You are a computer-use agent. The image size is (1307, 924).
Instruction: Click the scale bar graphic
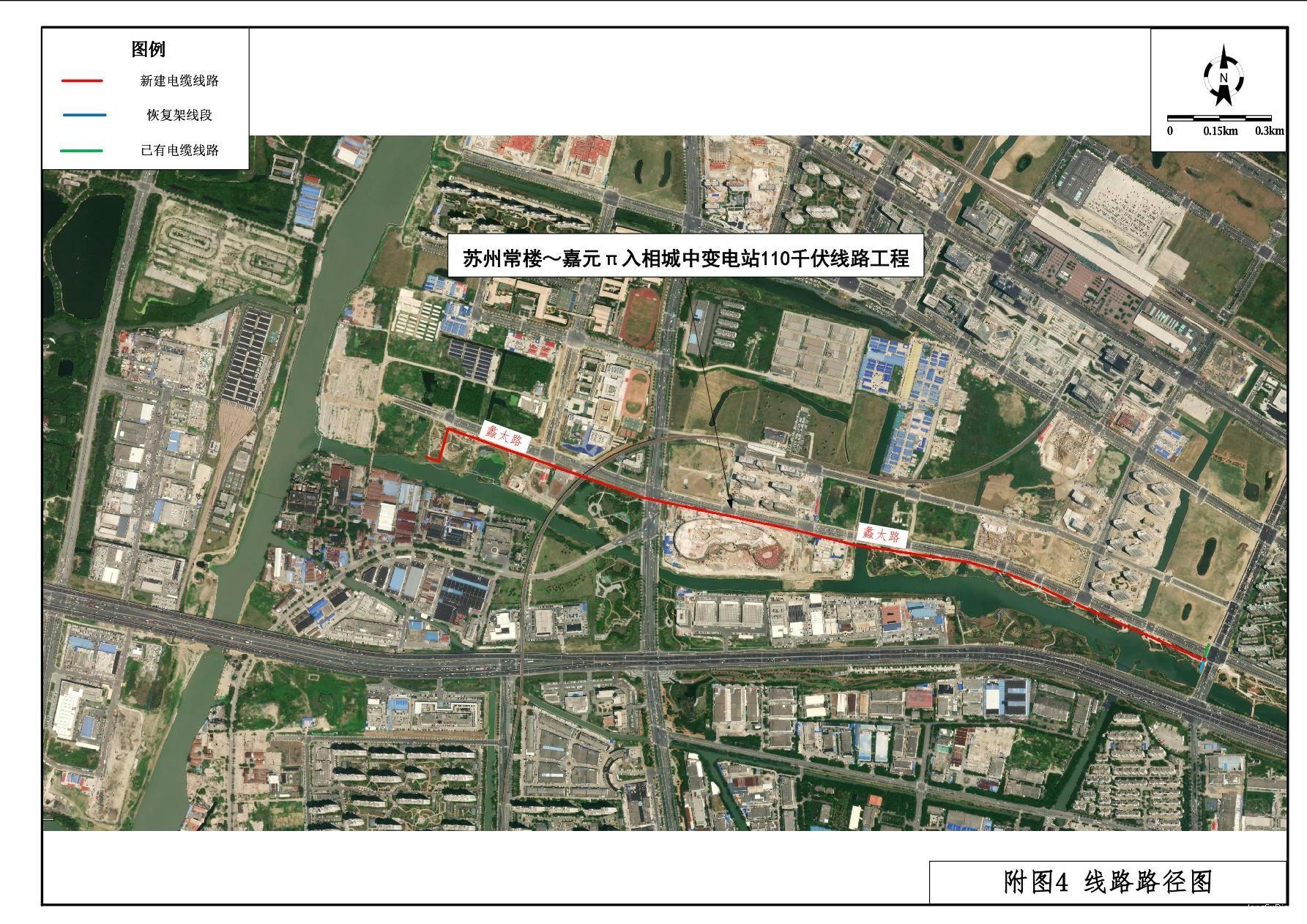[1219, 117]
